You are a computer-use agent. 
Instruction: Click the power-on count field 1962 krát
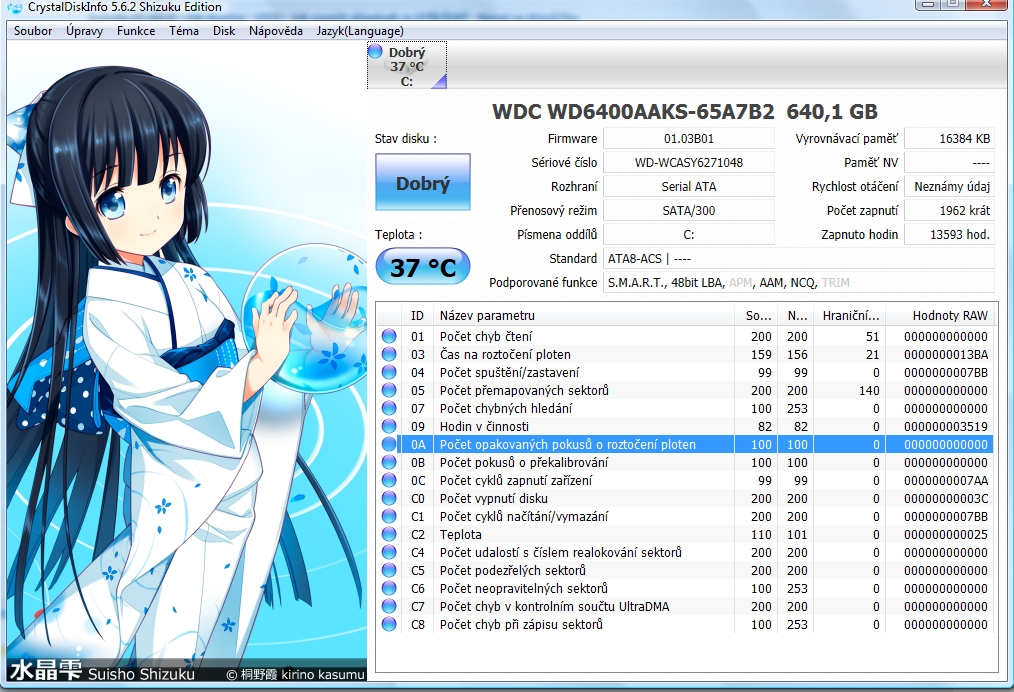[949, 210]
